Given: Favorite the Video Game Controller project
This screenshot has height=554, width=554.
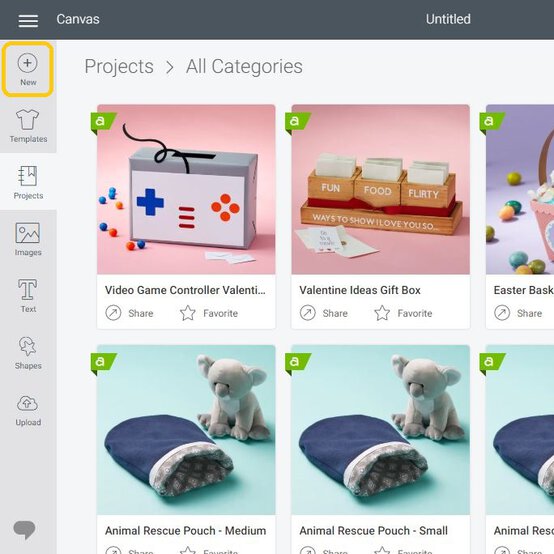Looking at the screenshot, I should tap(209, 313).
